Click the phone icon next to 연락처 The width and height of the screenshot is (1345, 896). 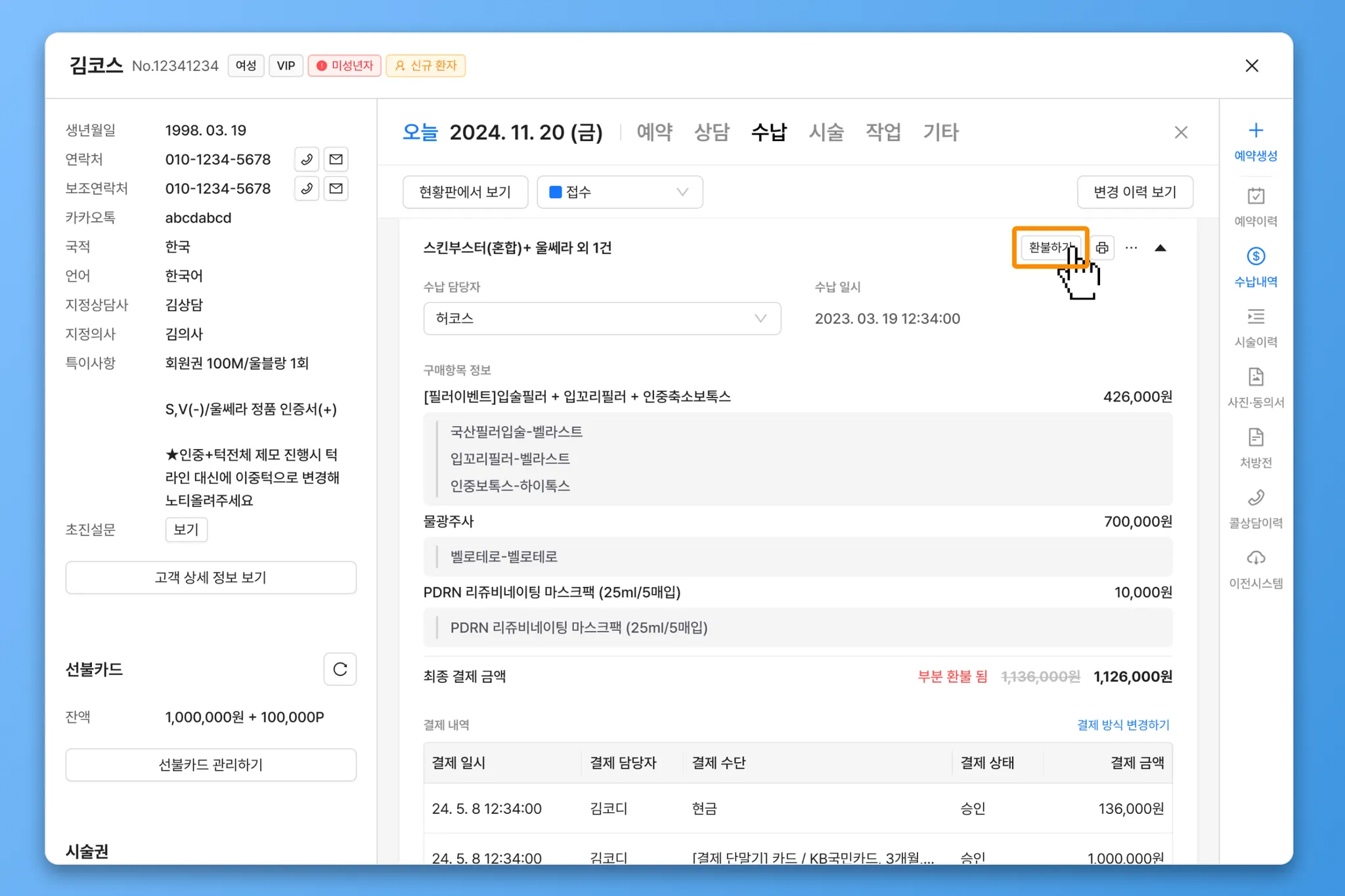[306, 160]
